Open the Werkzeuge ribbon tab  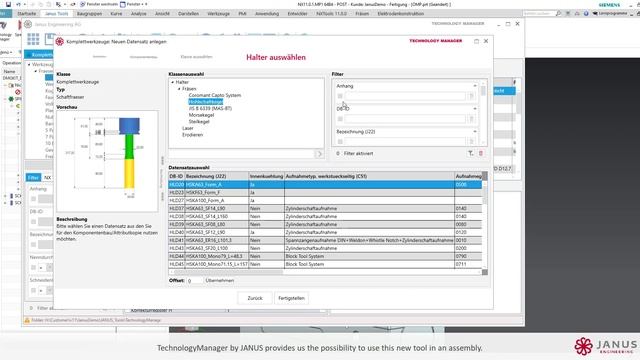218,13
